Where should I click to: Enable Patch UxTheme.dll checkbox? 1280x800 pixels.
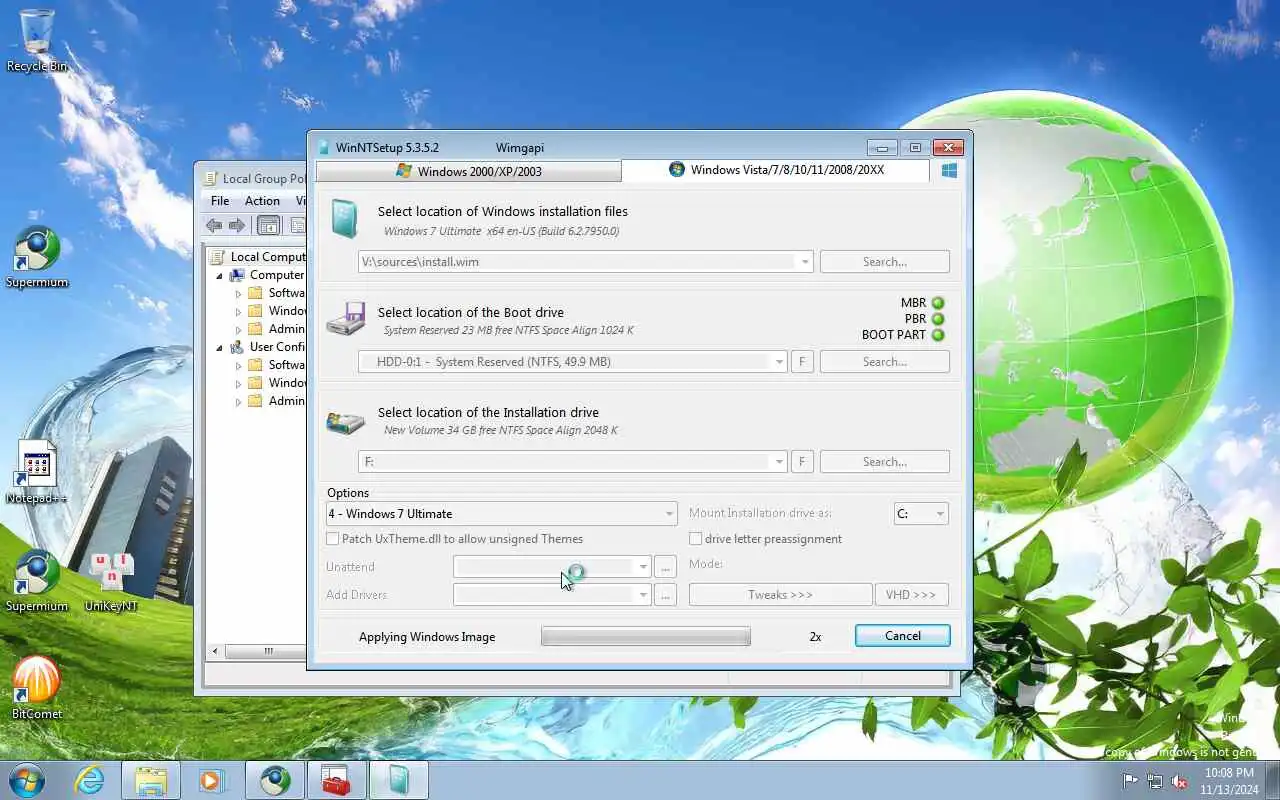333,539
